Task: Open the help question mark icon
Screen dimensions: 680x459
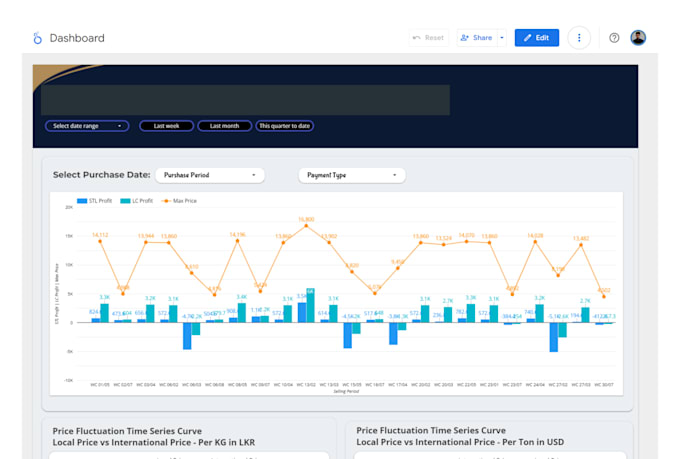Action: [614, 38]
